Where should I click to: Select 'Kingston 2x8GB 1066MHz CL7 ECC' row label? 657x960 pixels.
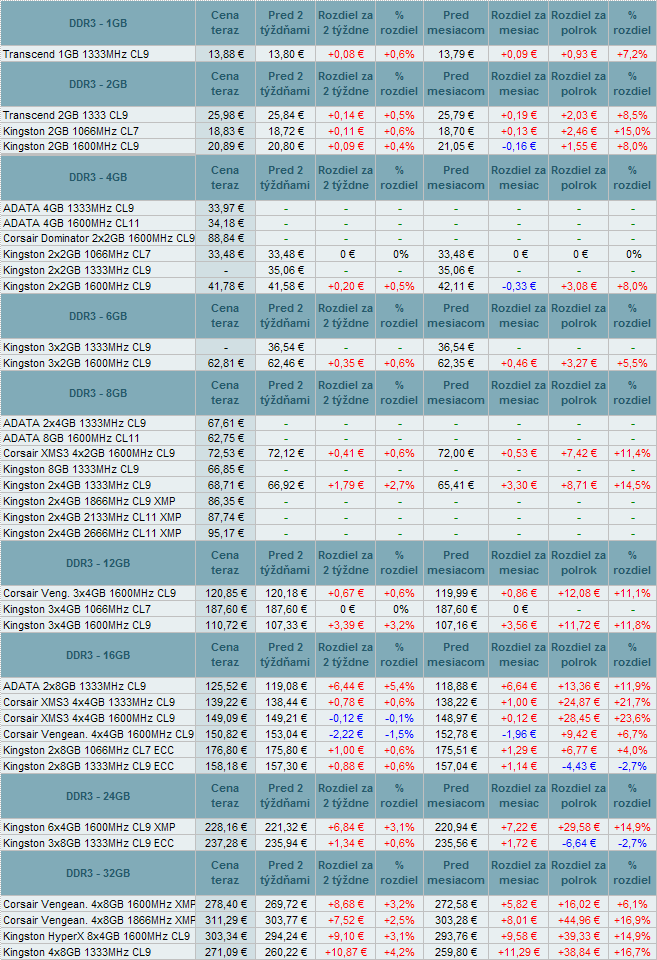(88, 750)
